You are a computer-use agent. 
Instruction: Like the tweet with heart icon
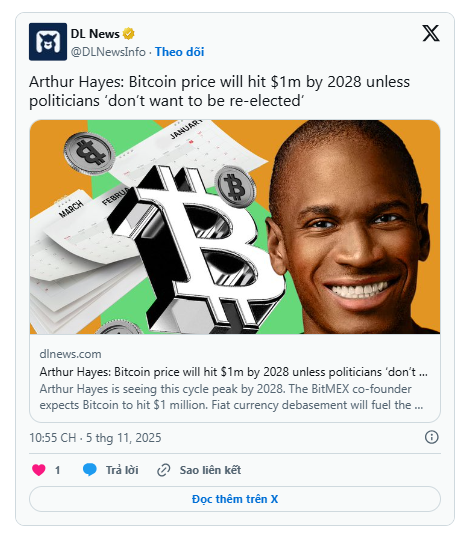click(39, 470)
